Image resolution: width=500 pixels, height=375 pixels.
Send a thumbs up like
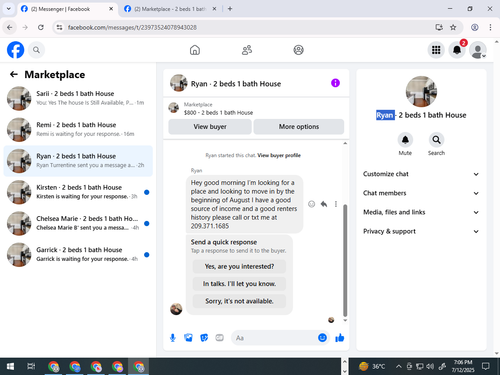click(x=340, y=338)
